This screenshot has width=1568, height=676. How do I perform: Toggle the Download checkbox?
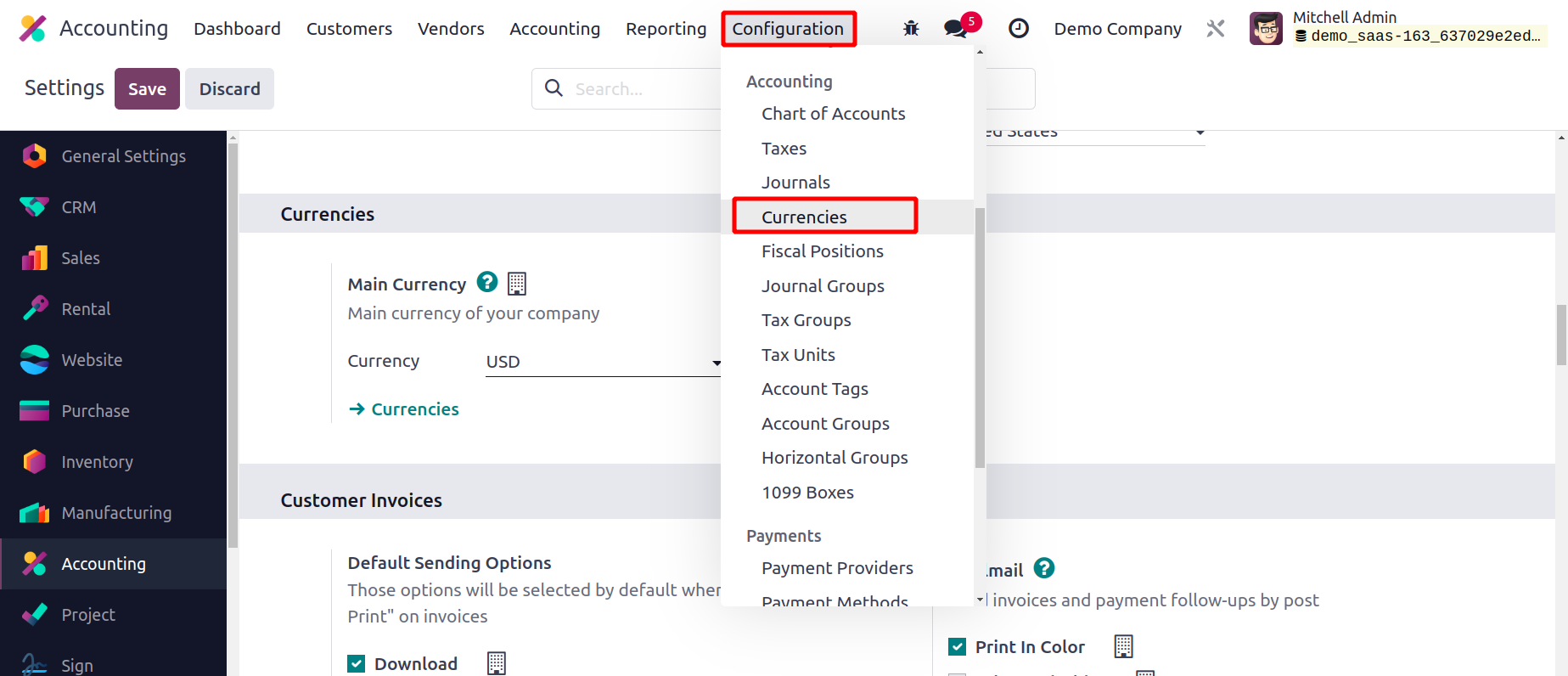coord(357,663)
